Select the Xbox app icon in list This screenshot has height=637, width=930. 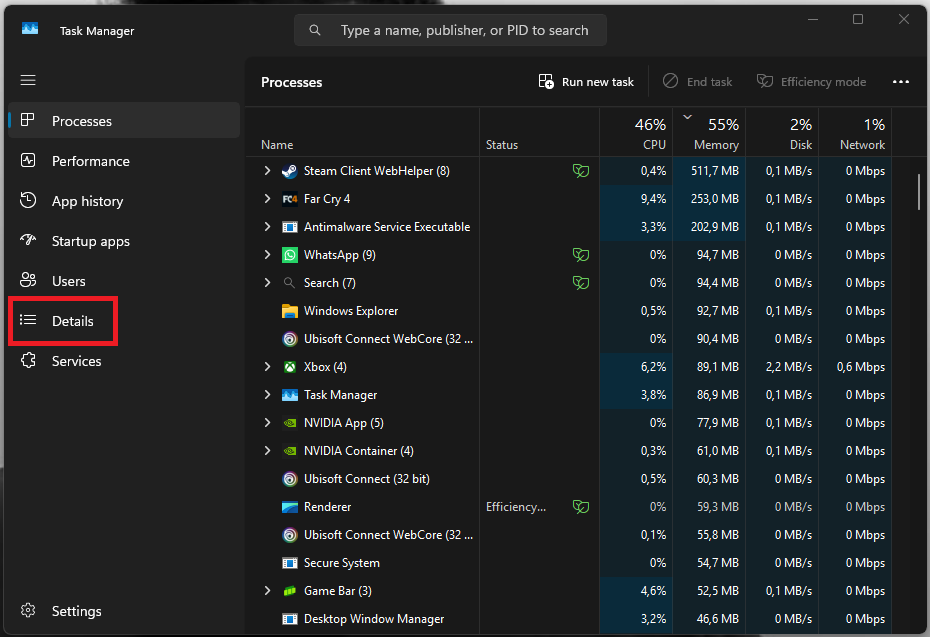click(289, 367)
